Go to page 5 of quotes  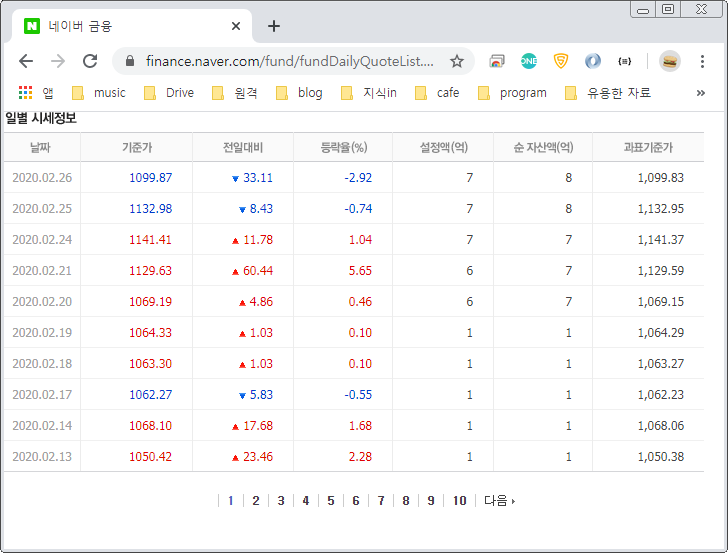point(331,501)
